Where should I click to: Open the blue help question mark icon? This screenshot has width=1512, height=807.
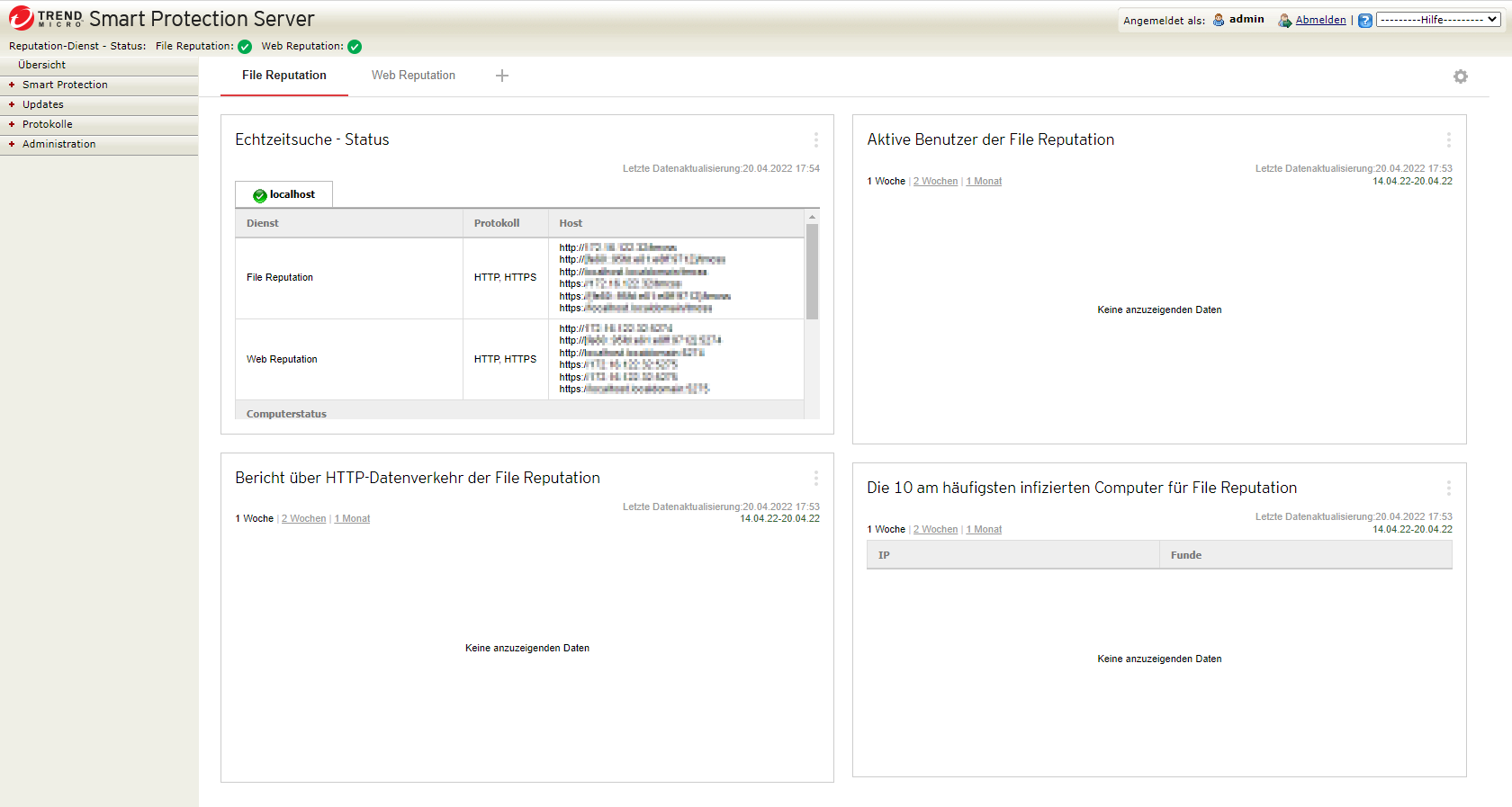point(1364,21)
